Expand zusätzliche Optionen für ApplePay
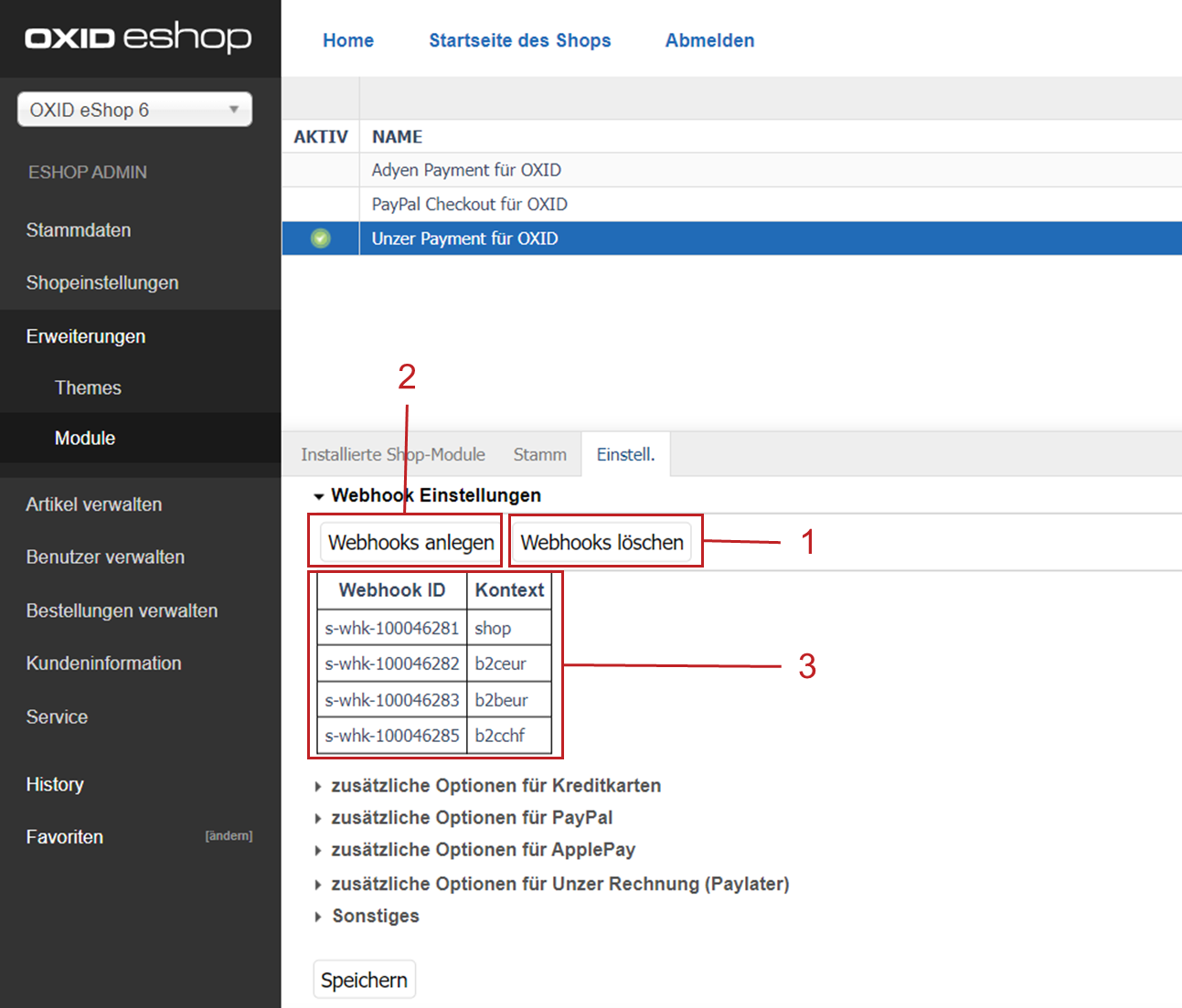The height and width of the screenshot is (1008, 1182). [474, 850]
